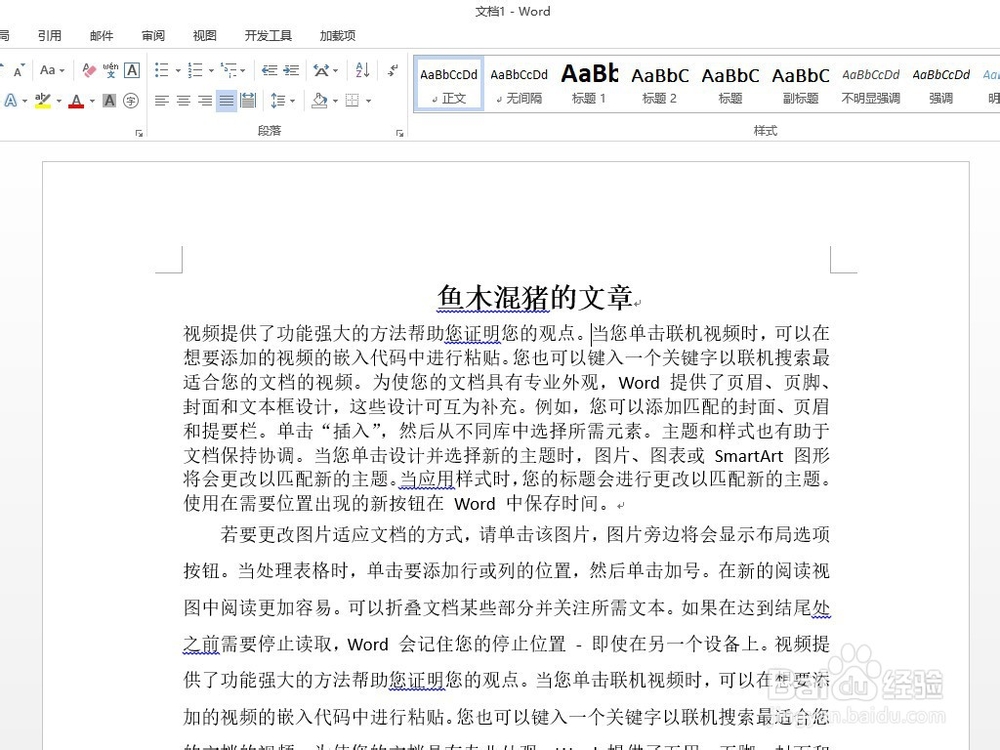Screen dimensions: 1000x750
Task: Apply red font color
Action: click(76, 101)
